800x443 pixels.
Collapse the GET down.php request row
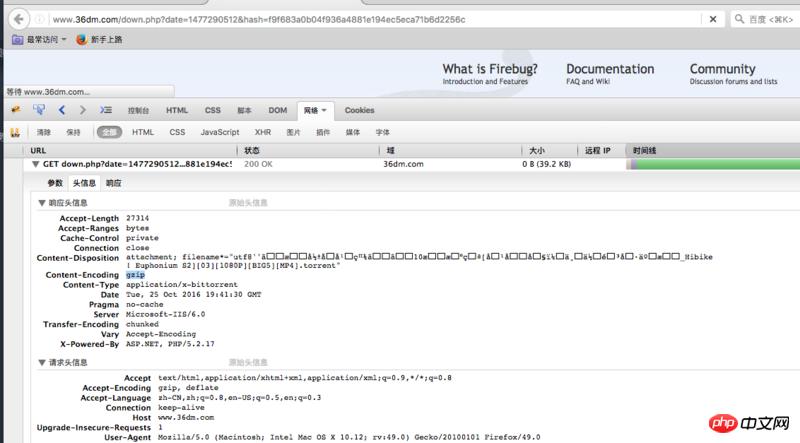35,164
